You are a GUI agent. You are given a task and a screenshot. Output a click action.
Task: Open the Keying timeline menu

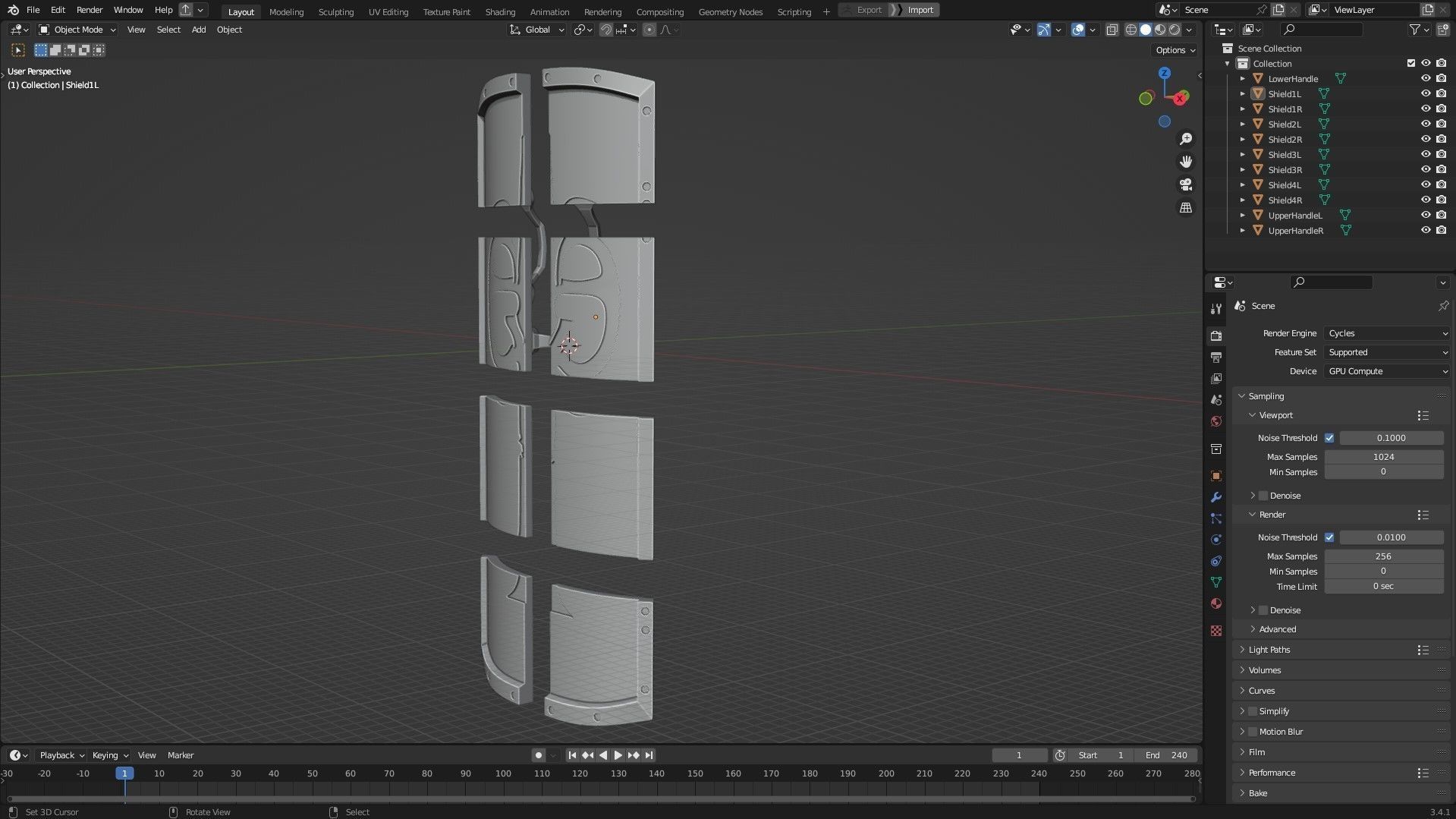109,755
